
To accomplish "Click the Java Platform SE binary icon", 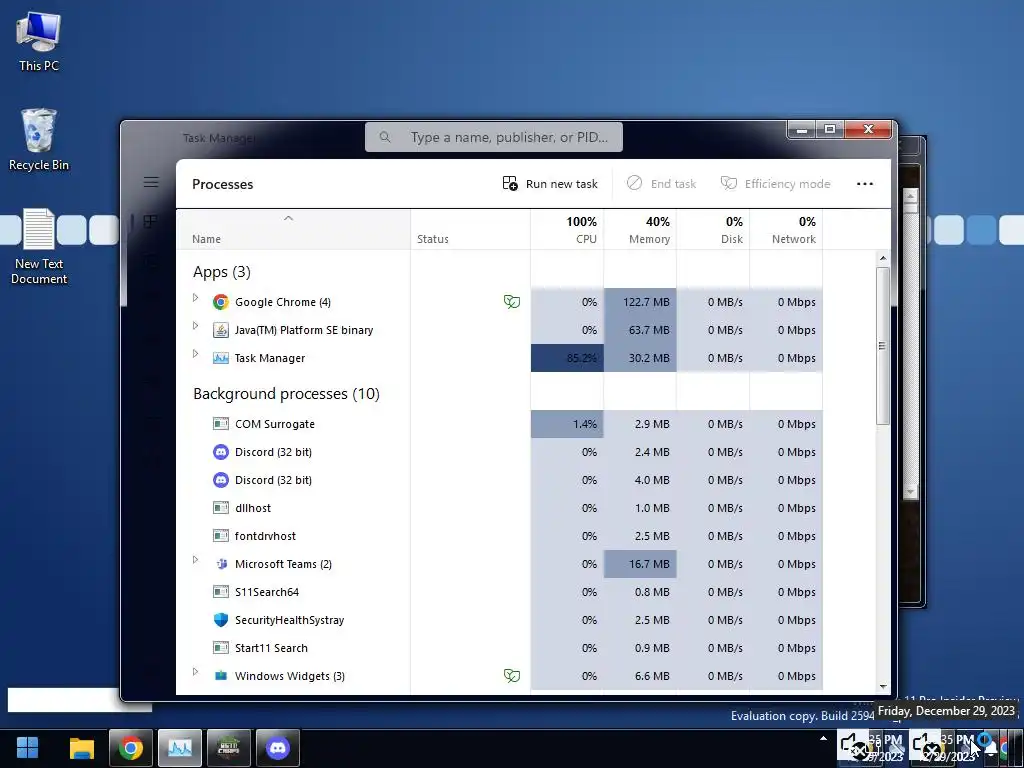I will point(221,330).
